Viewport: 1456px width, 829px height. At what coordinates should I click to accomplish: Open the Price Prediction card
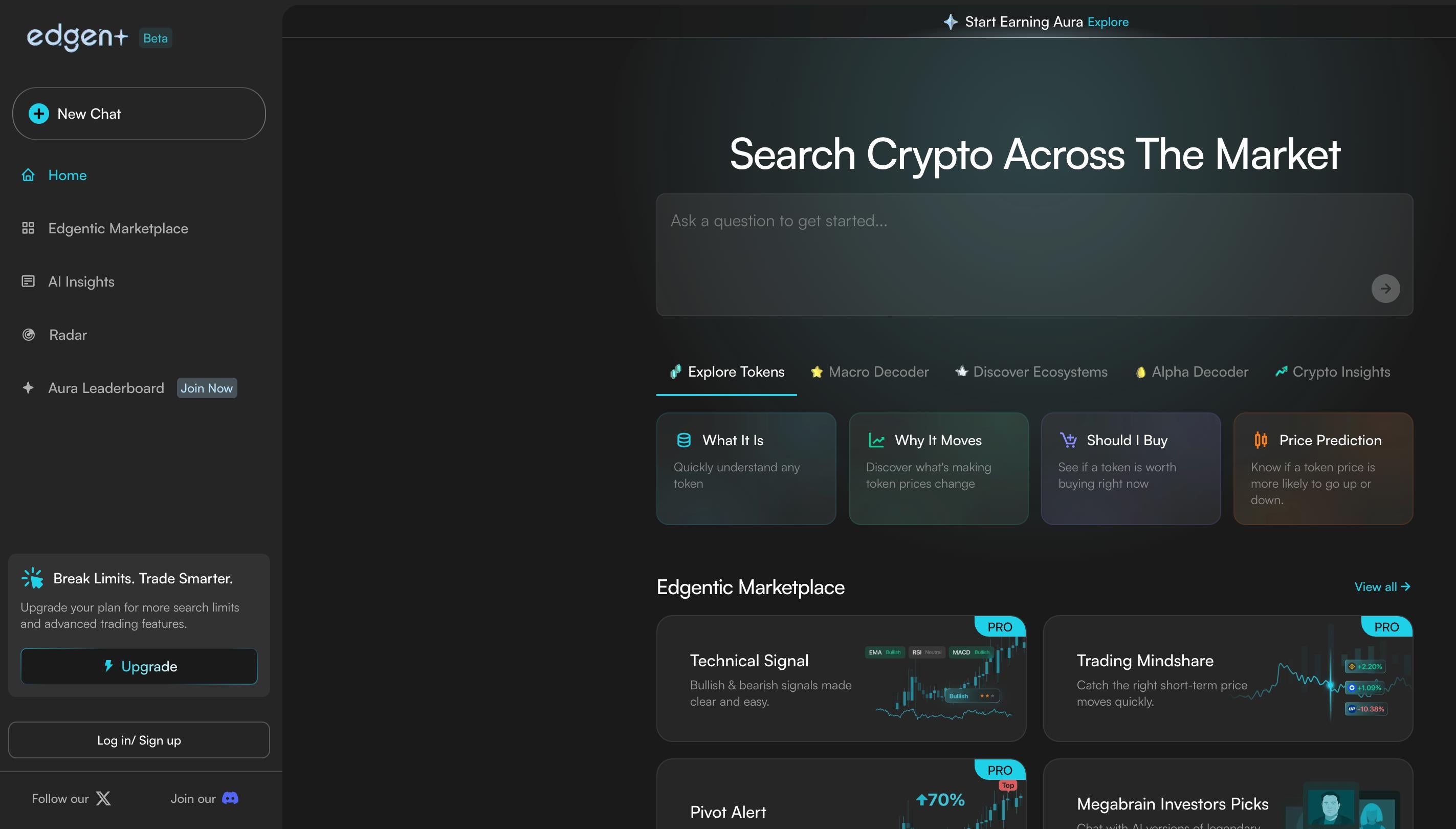[1323, 469]
